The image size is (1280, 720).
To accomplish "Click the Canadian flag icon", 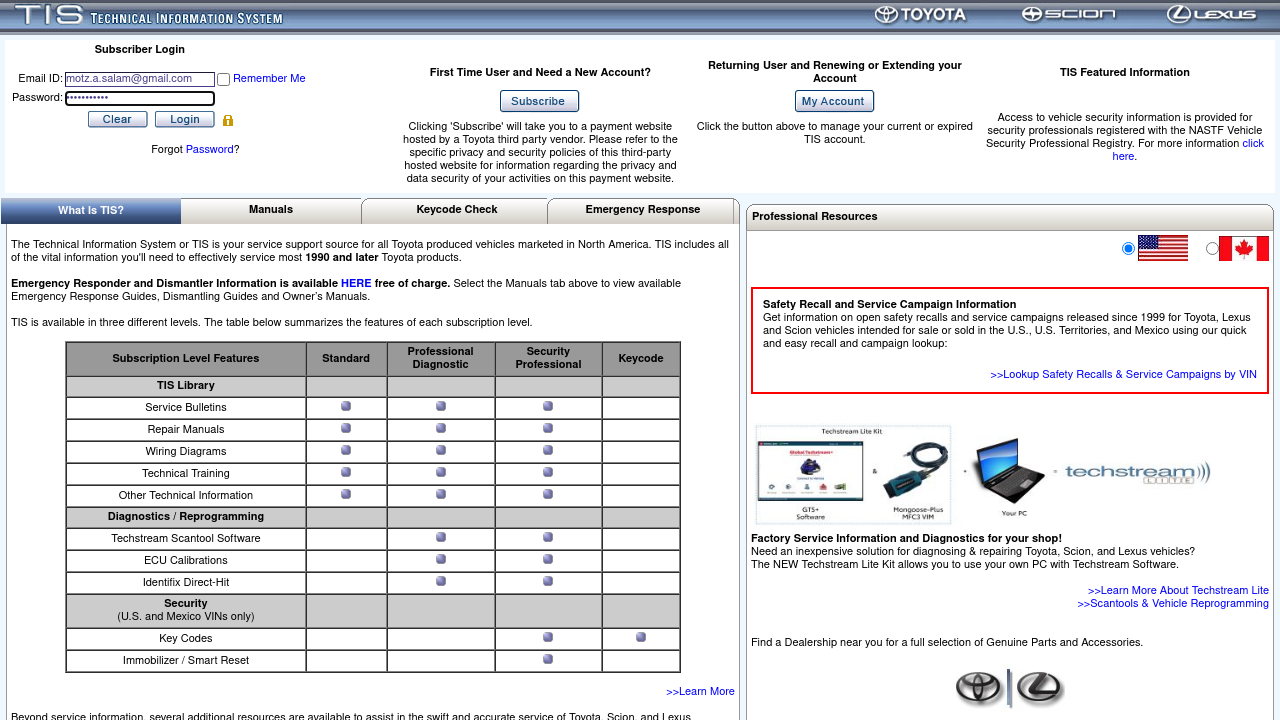I will pos(1243,248).
